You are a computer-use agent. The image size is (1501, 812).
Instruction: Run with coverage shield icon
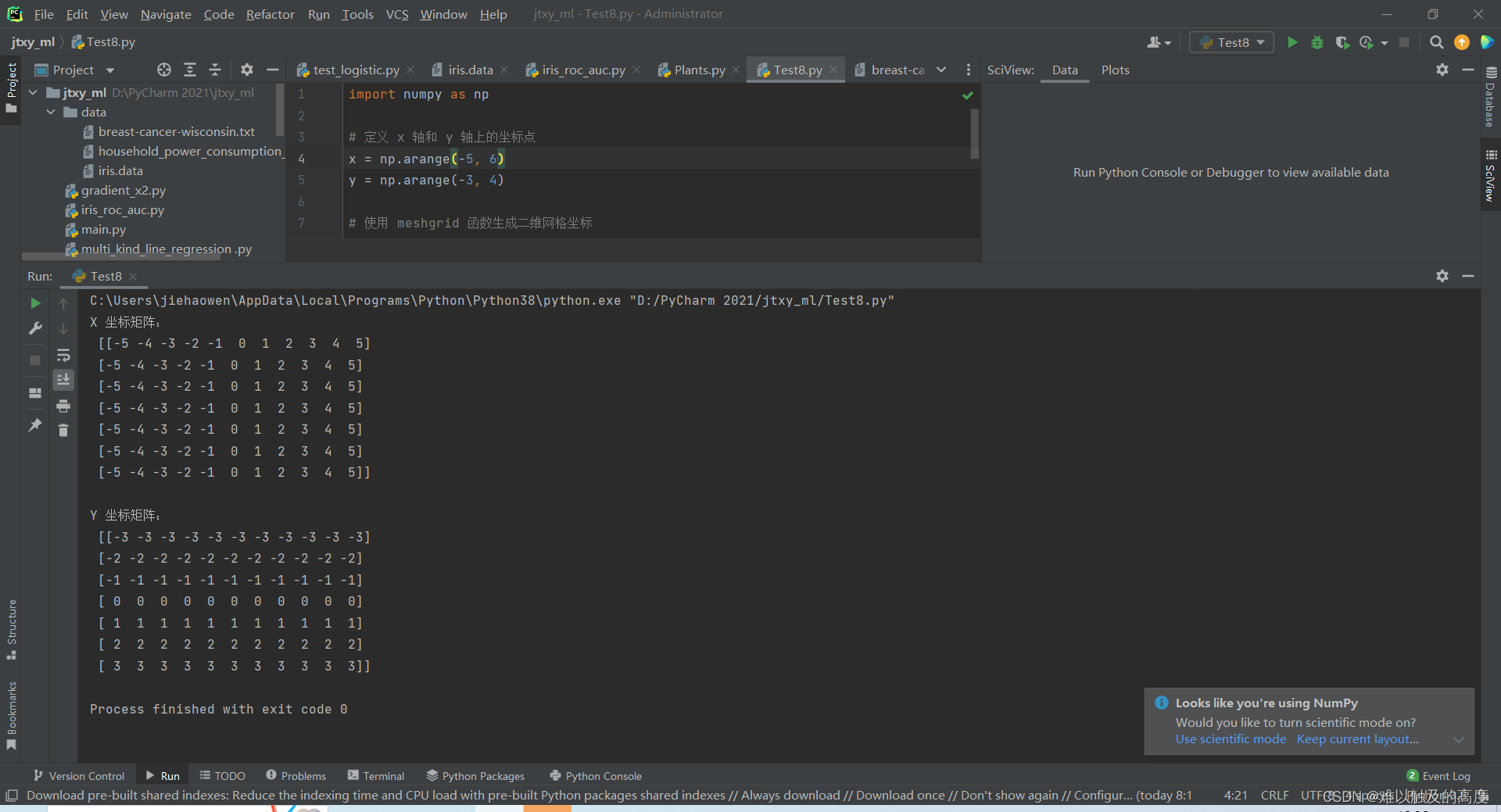(1342, 42)
